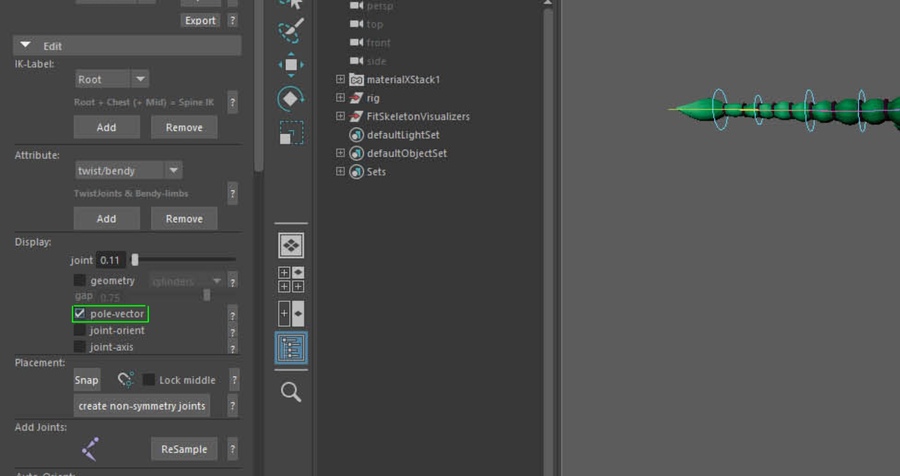The width and height of the screenshot is (900, 476).
Task: Activate the Rotate tool icon
Action: tap(290, 99)
